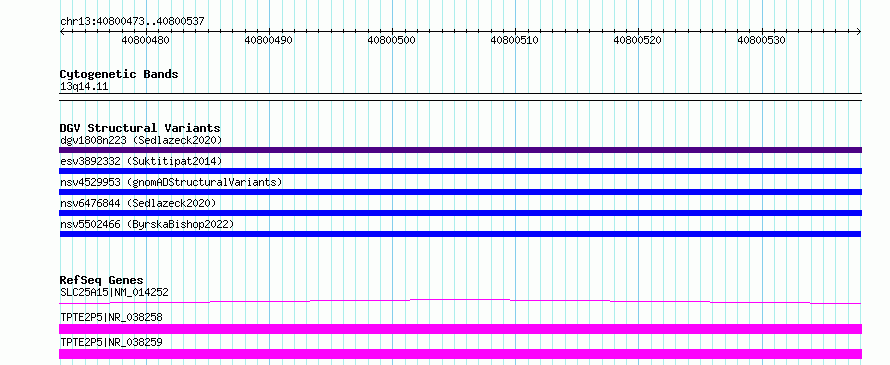Select the blue nsv6476844 variant bar
Screen dimensions: 890x365
pyautogui.click(x=460, y=213)
